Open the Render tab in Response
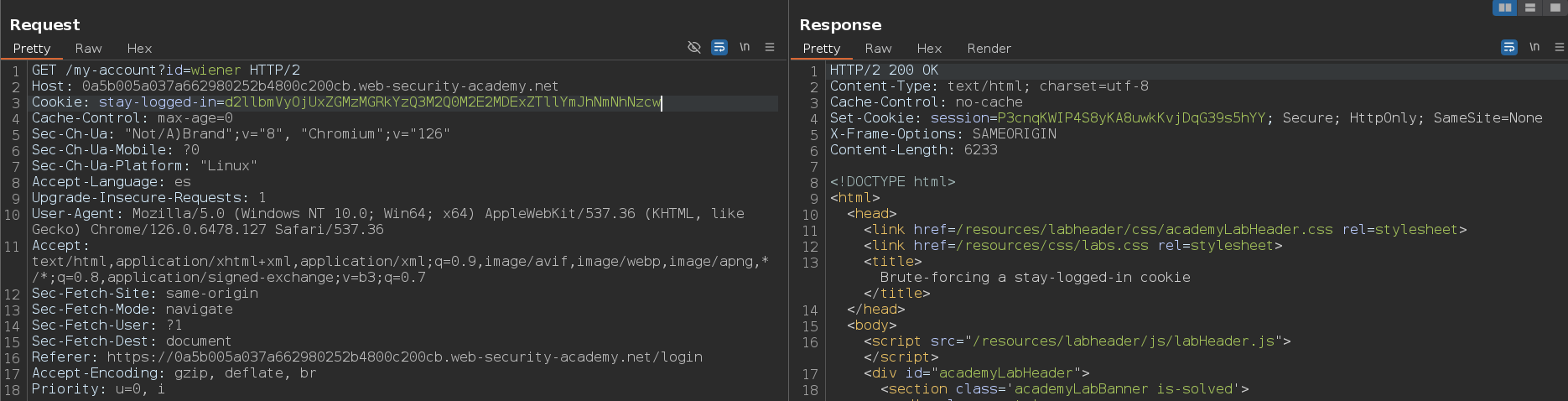Screen dimensions: 1568x401 click(989, 49)
